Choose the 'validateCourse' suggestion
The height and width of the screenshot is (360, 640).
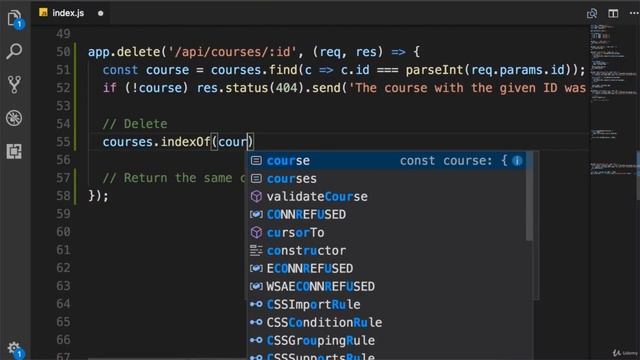pyautogui.click(x=387, y=196)
